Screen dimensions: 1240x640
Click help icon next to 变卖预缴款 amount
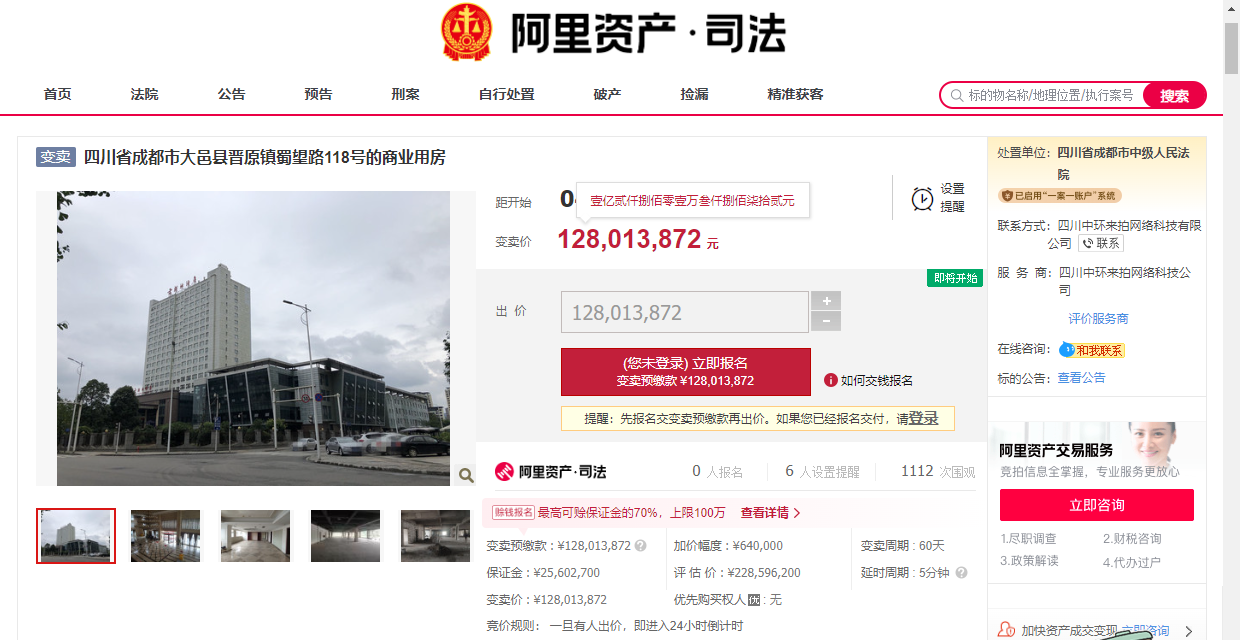coord(641,546)
